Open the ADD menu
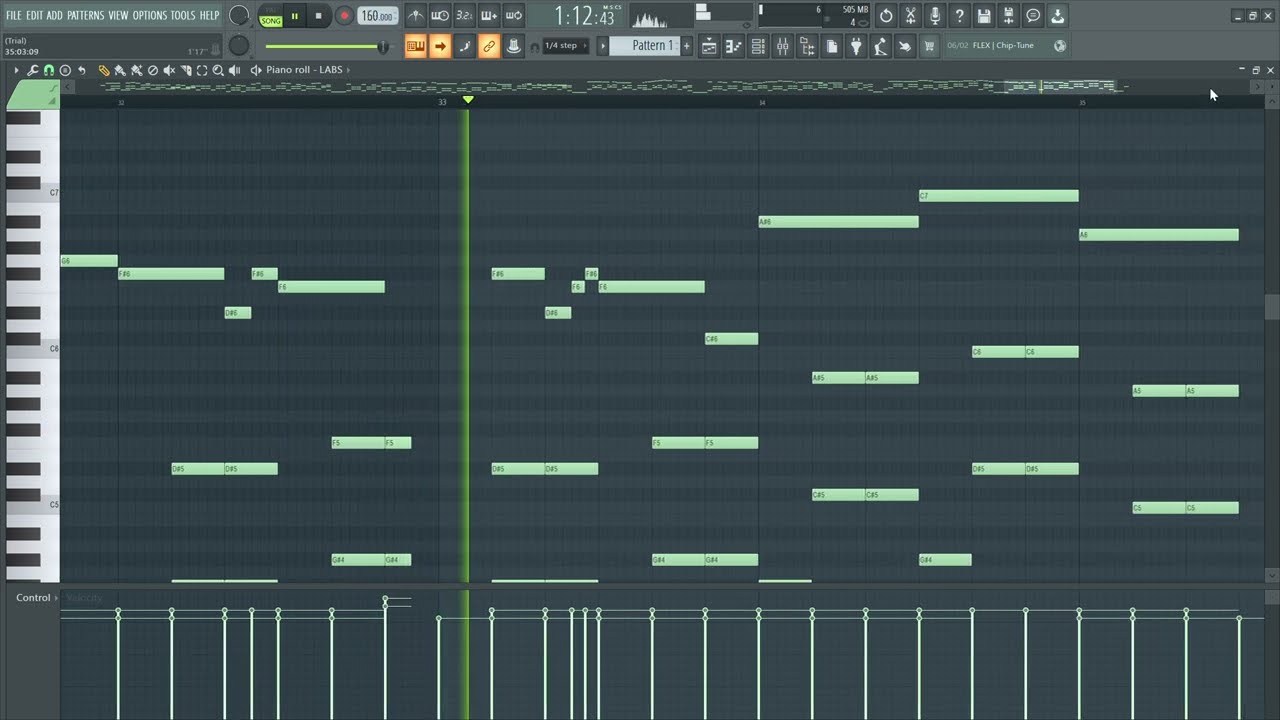1280x720 pixels. tap(55, 15)
